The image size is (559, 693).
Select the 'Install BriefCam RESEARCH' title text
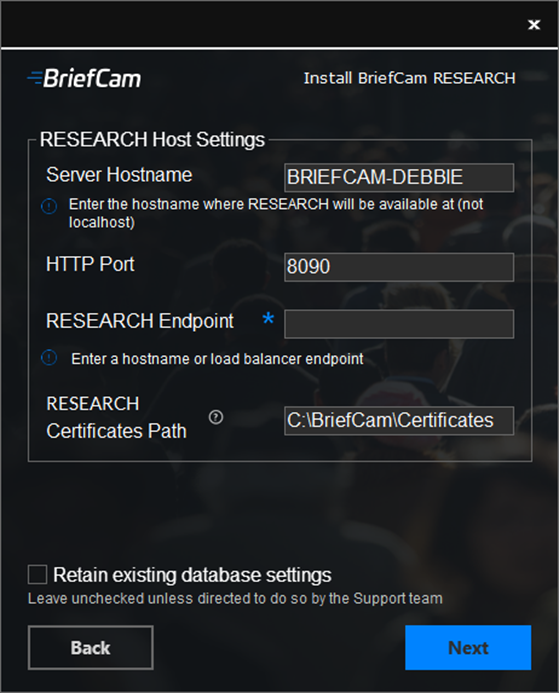[x=409, y=78]
